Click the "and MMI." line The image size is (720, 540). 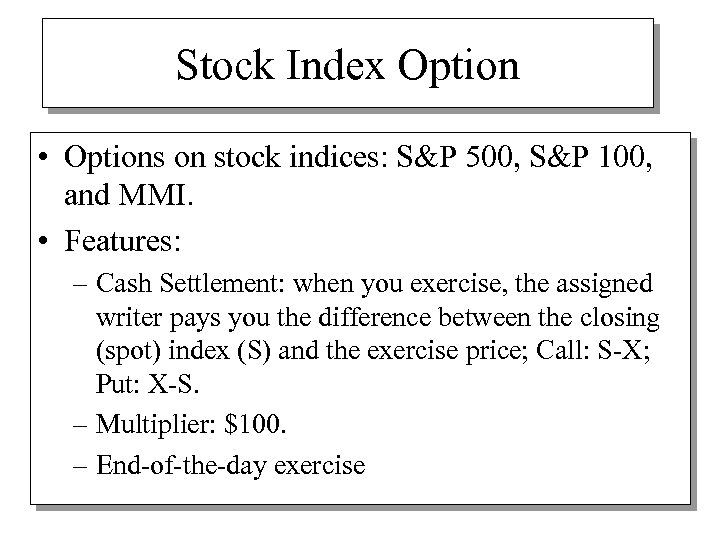pyautogui.click(x=129, y=194)
